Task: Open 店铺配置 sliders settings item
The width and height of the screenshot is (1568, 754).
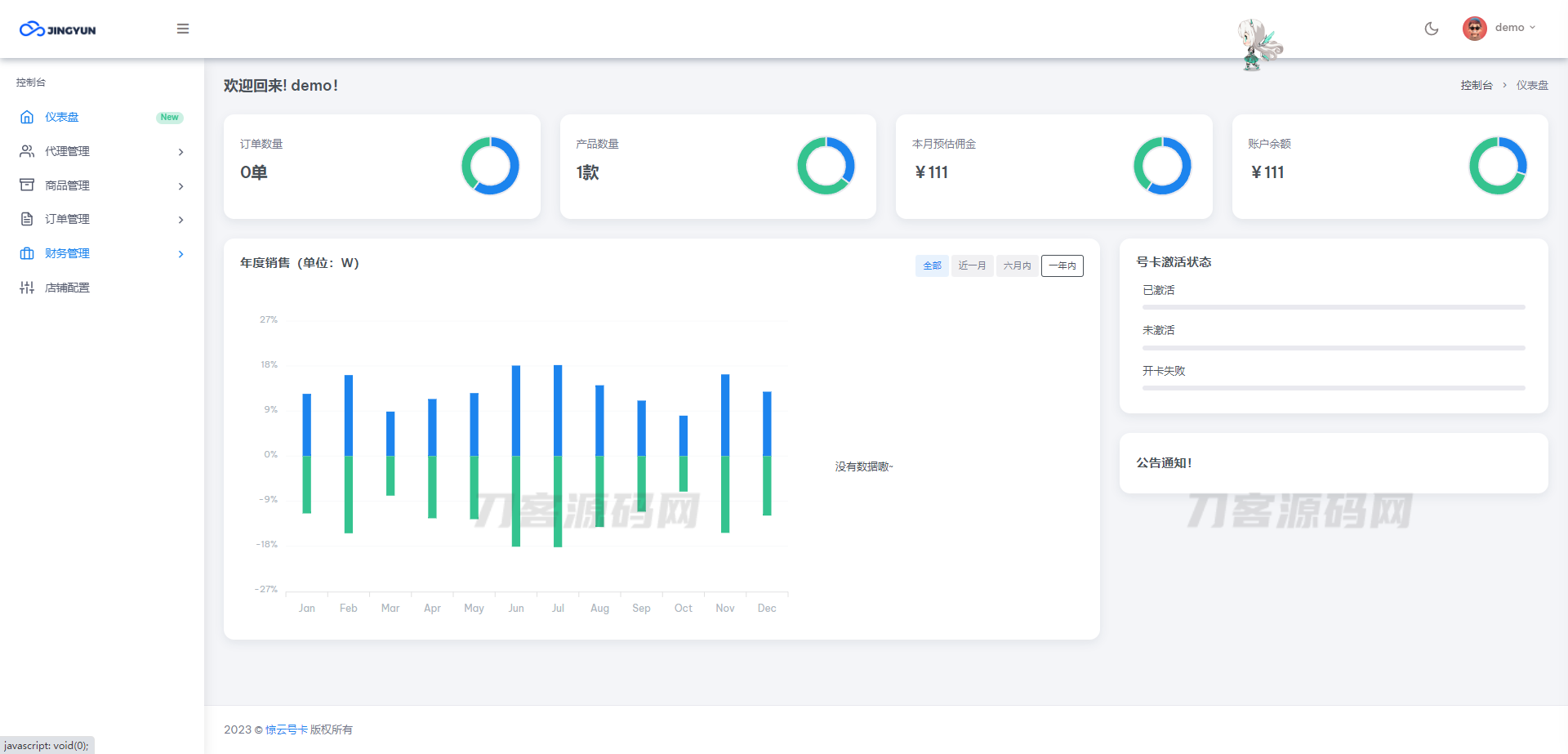Action: tap(67, 288)
